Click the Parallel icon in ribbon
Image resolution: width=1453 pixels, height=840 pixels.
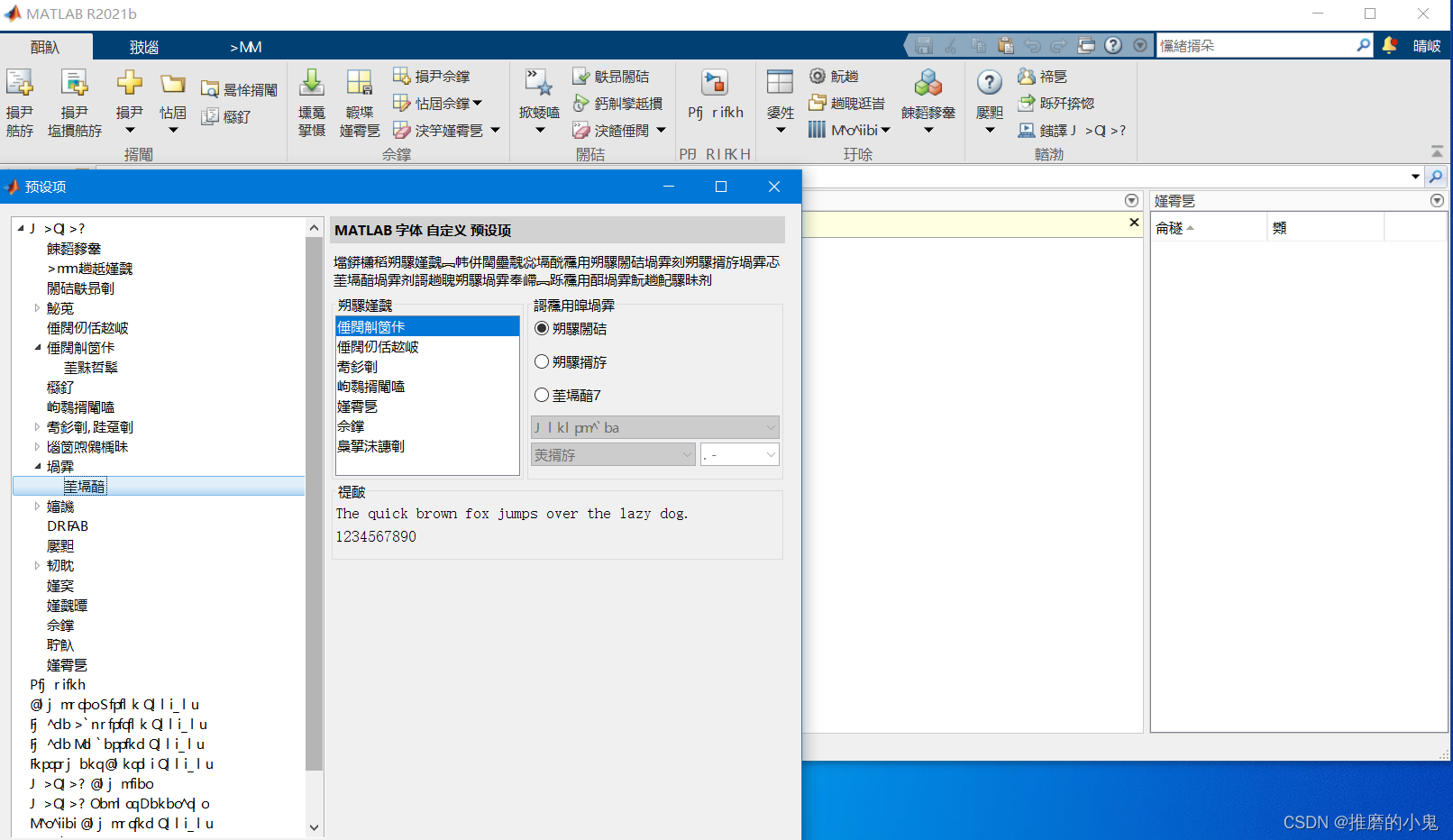coord(818,130)
